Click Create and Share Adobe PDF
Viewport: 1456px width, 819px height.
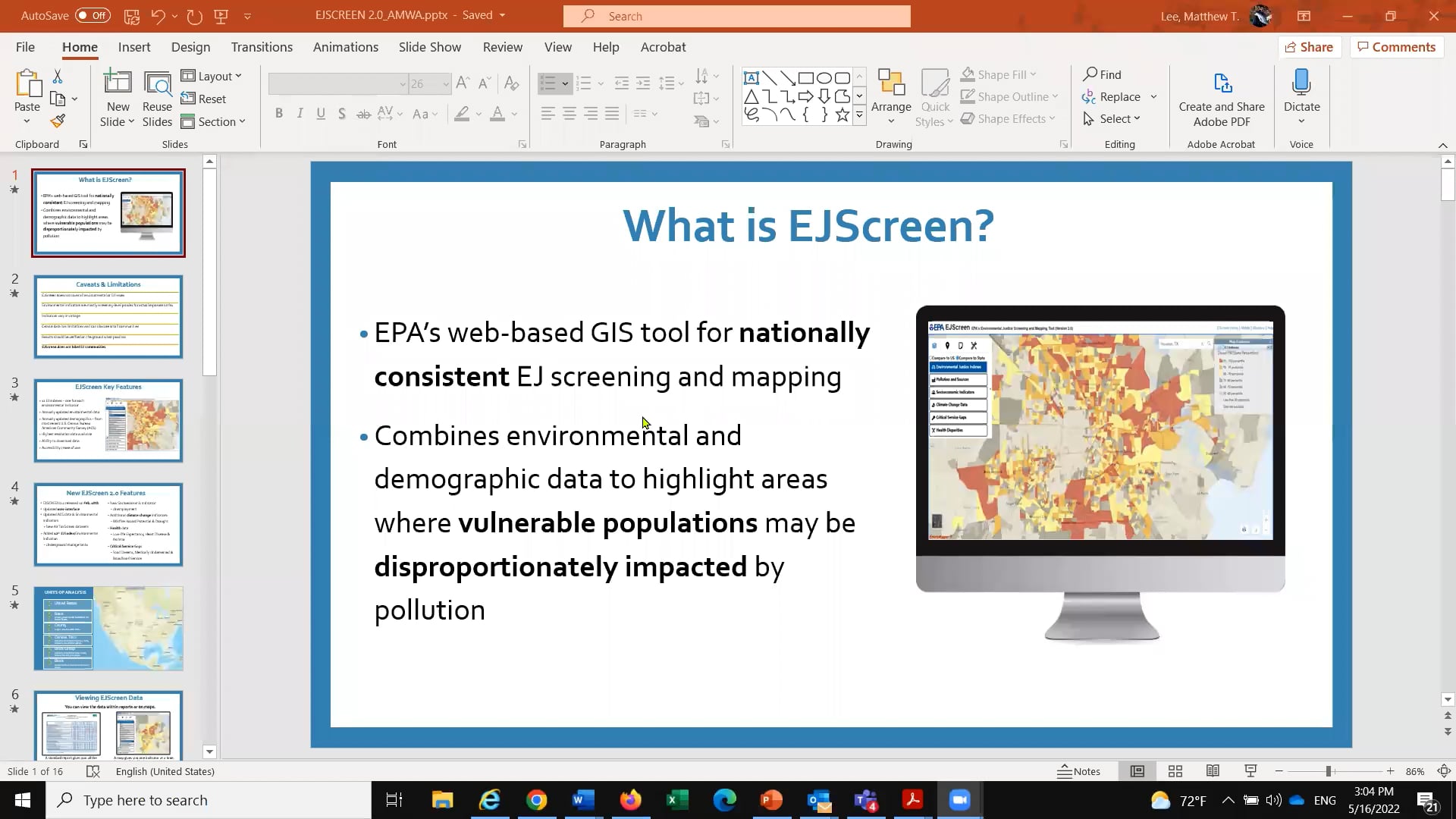tap(1221, 99)
